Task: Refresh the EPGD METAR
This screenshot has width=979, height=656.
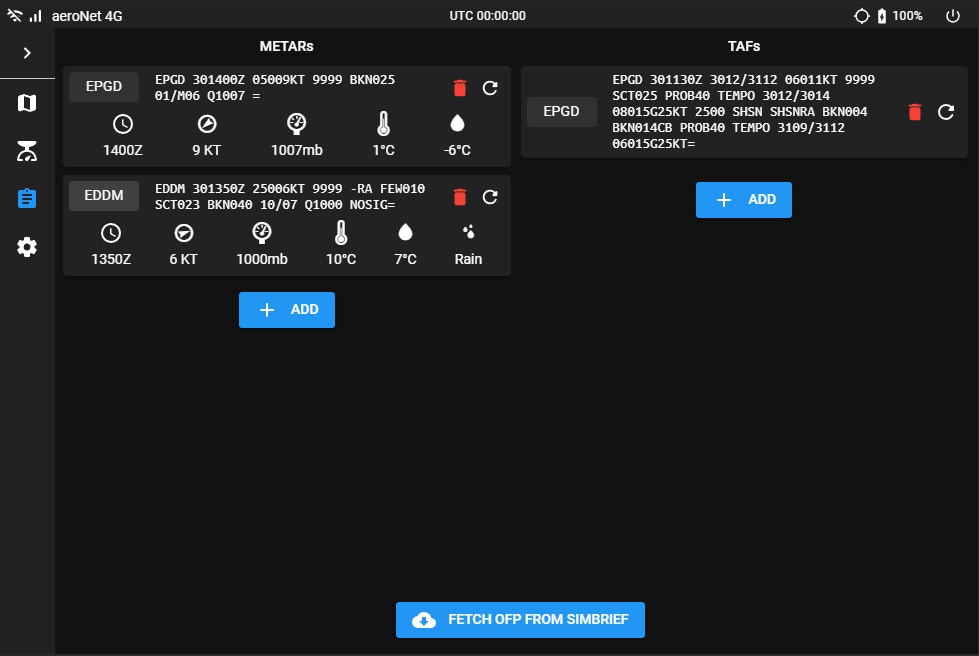Action: (490, 88)
